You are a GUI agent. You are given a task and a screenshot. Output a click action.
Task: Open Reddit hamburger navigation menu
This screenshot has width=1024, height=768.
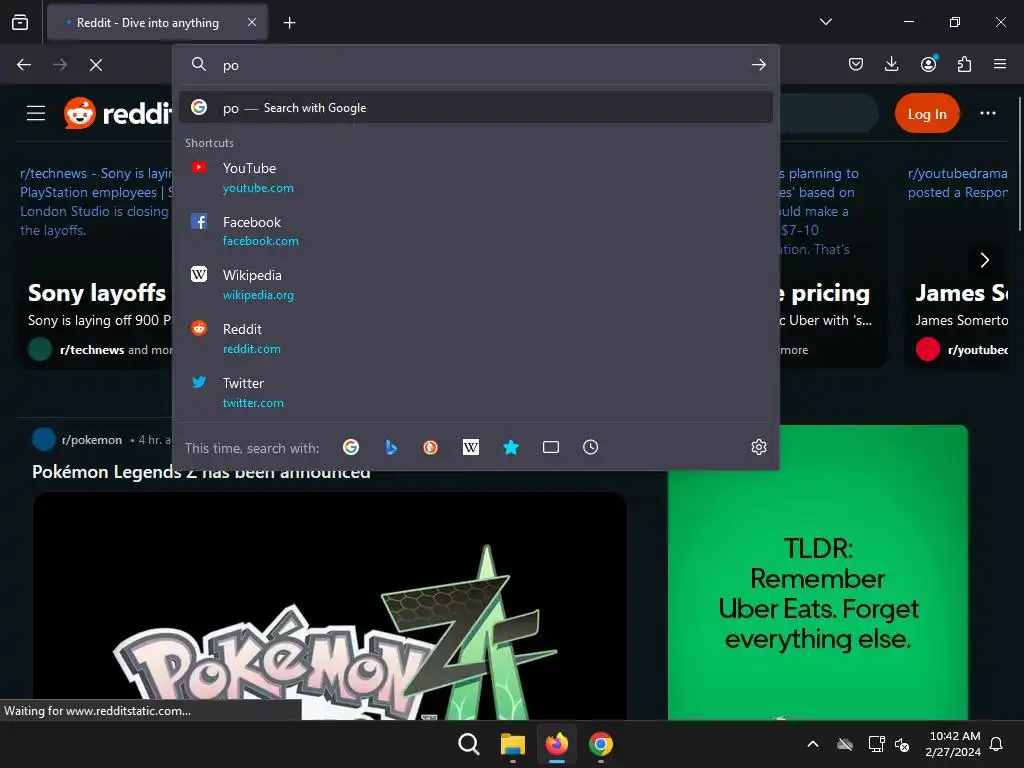coord(36,113)
